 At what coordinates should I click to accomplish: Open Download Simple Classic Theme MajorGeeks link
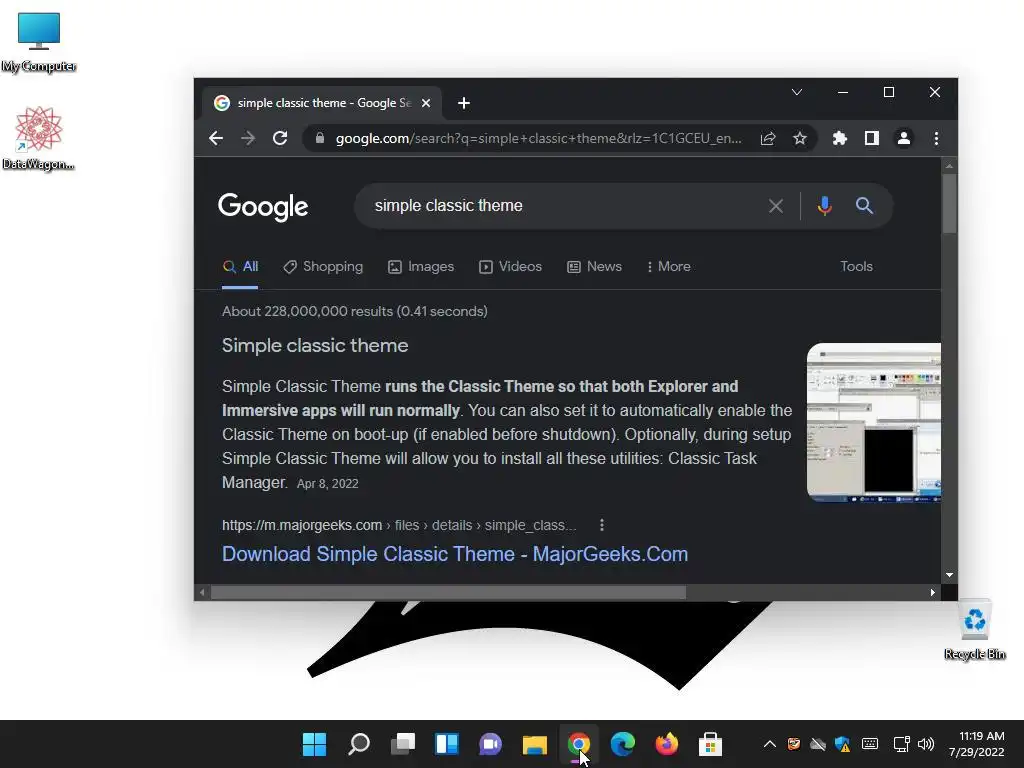455,554
